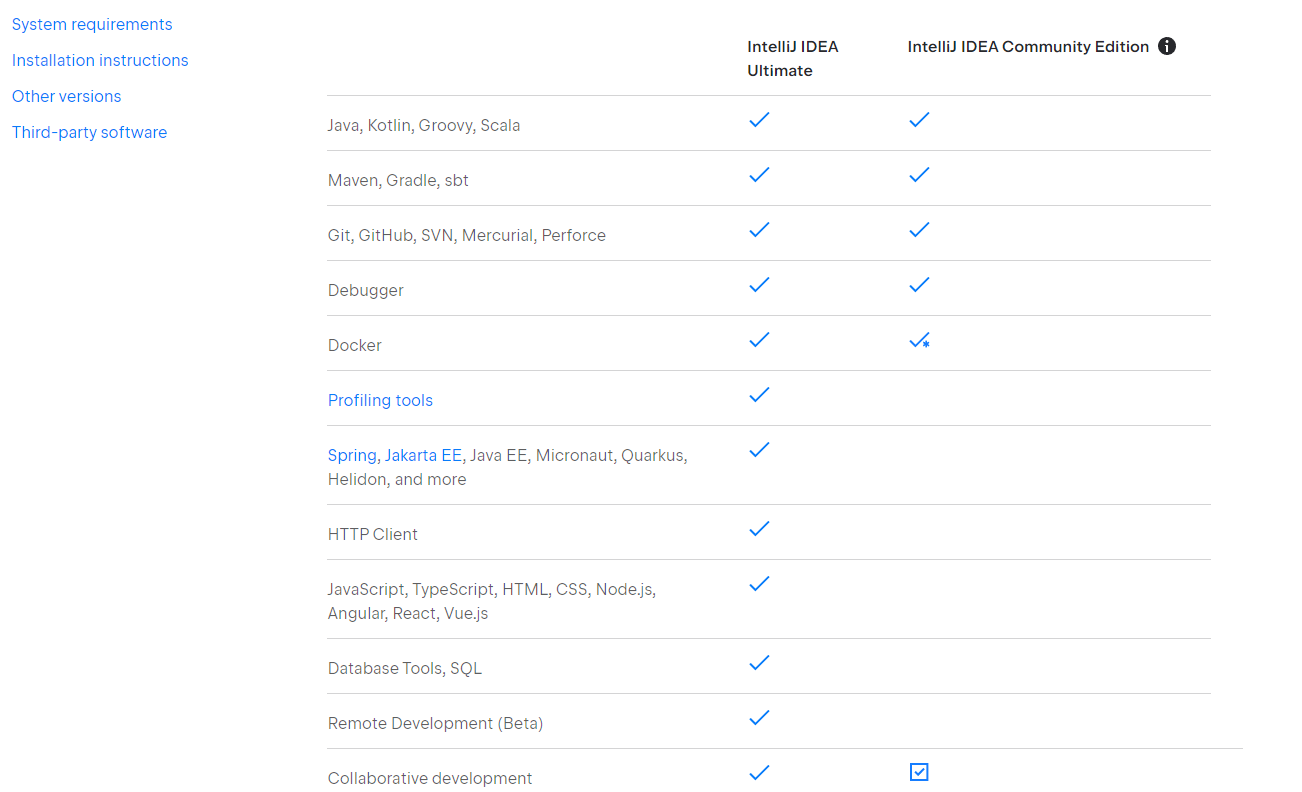Click the 'HTTP Client' row label

tap(373, 534)
